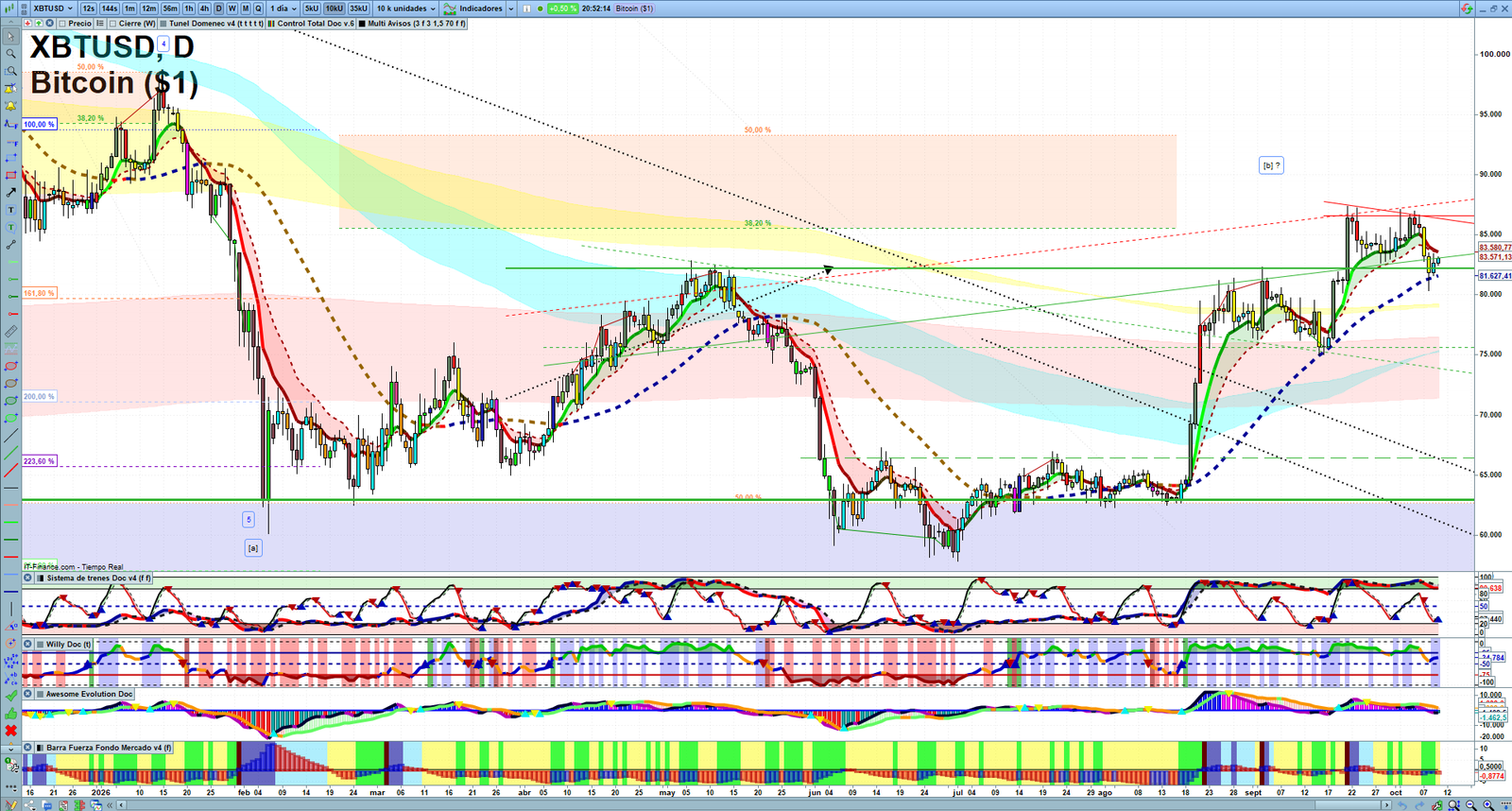
Task: Expand the Indicadores dropdown arrow
Action: click(x=511, y=9)
